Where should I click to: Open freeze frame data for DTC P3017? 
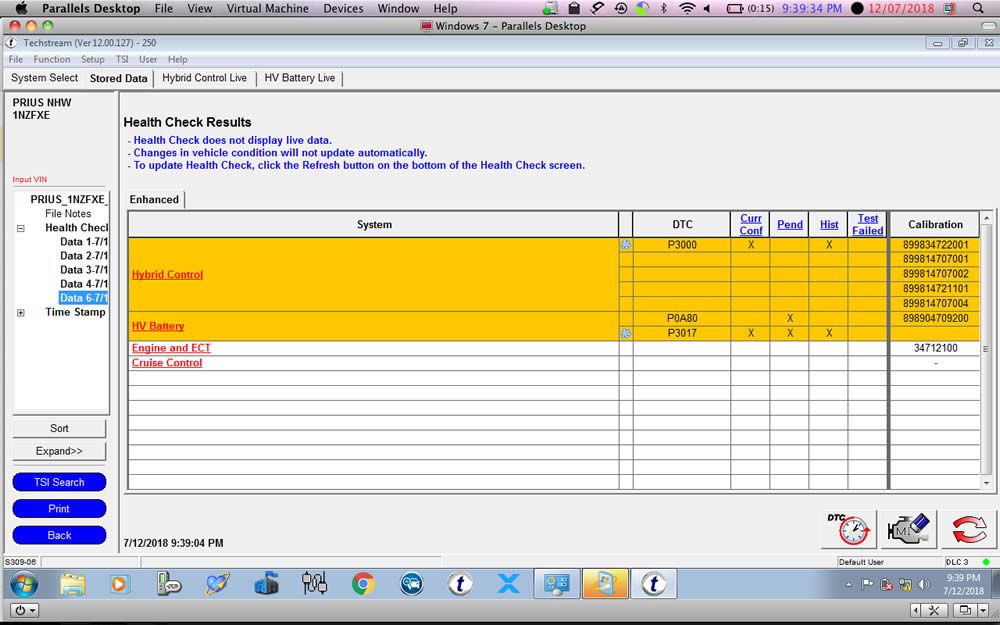pos(626,333)
